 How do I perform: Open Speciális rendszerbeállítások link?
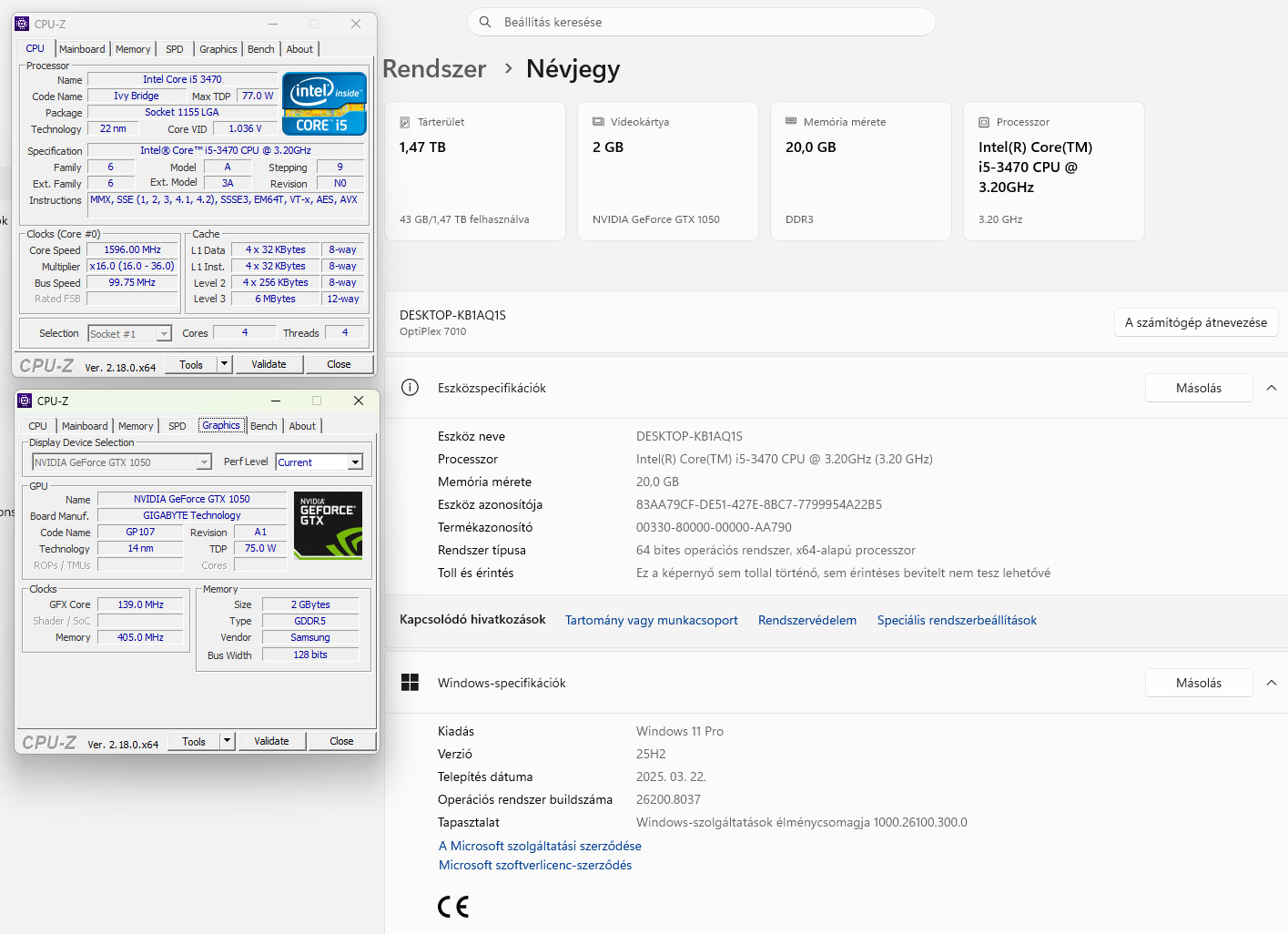[x=957, y=620]
